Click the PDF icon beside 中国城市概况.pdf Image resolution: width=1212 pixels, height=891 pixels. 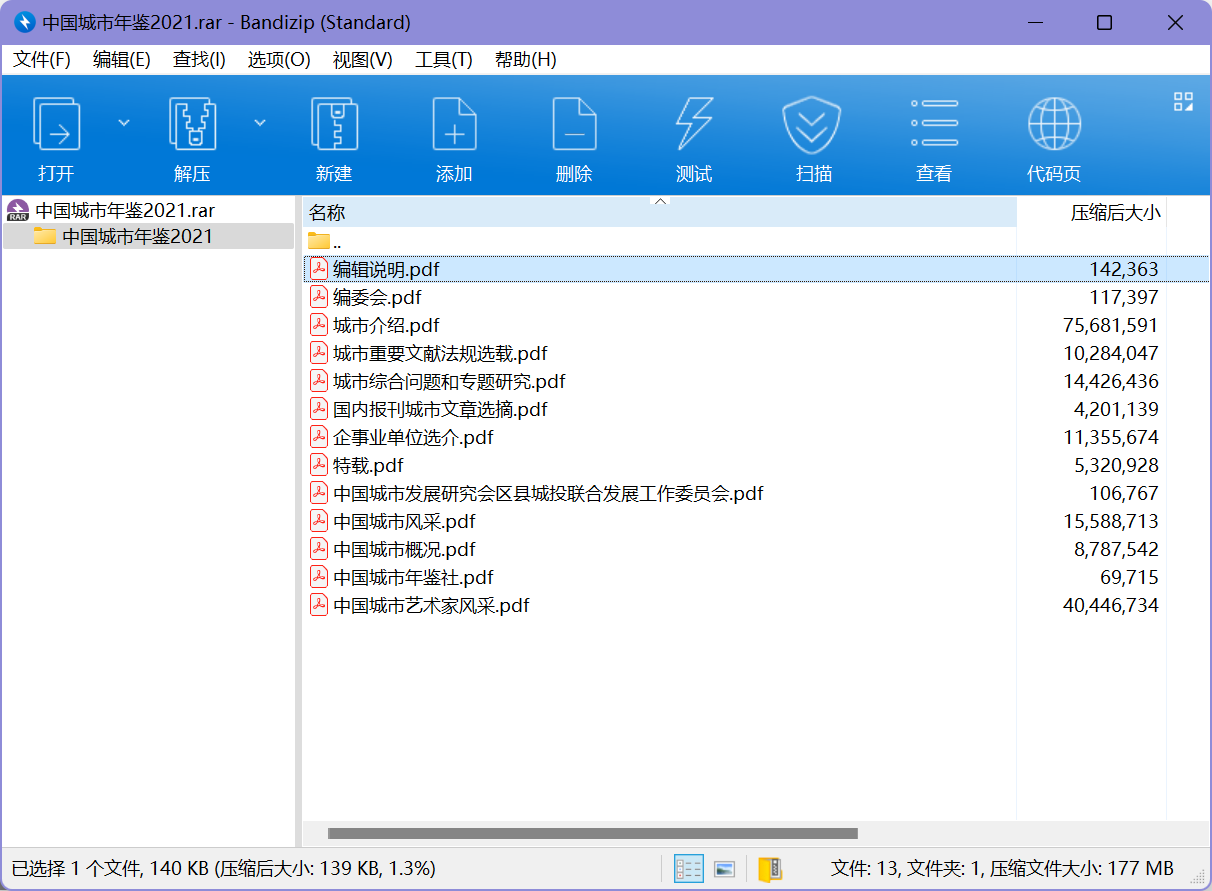coord(319,549)
